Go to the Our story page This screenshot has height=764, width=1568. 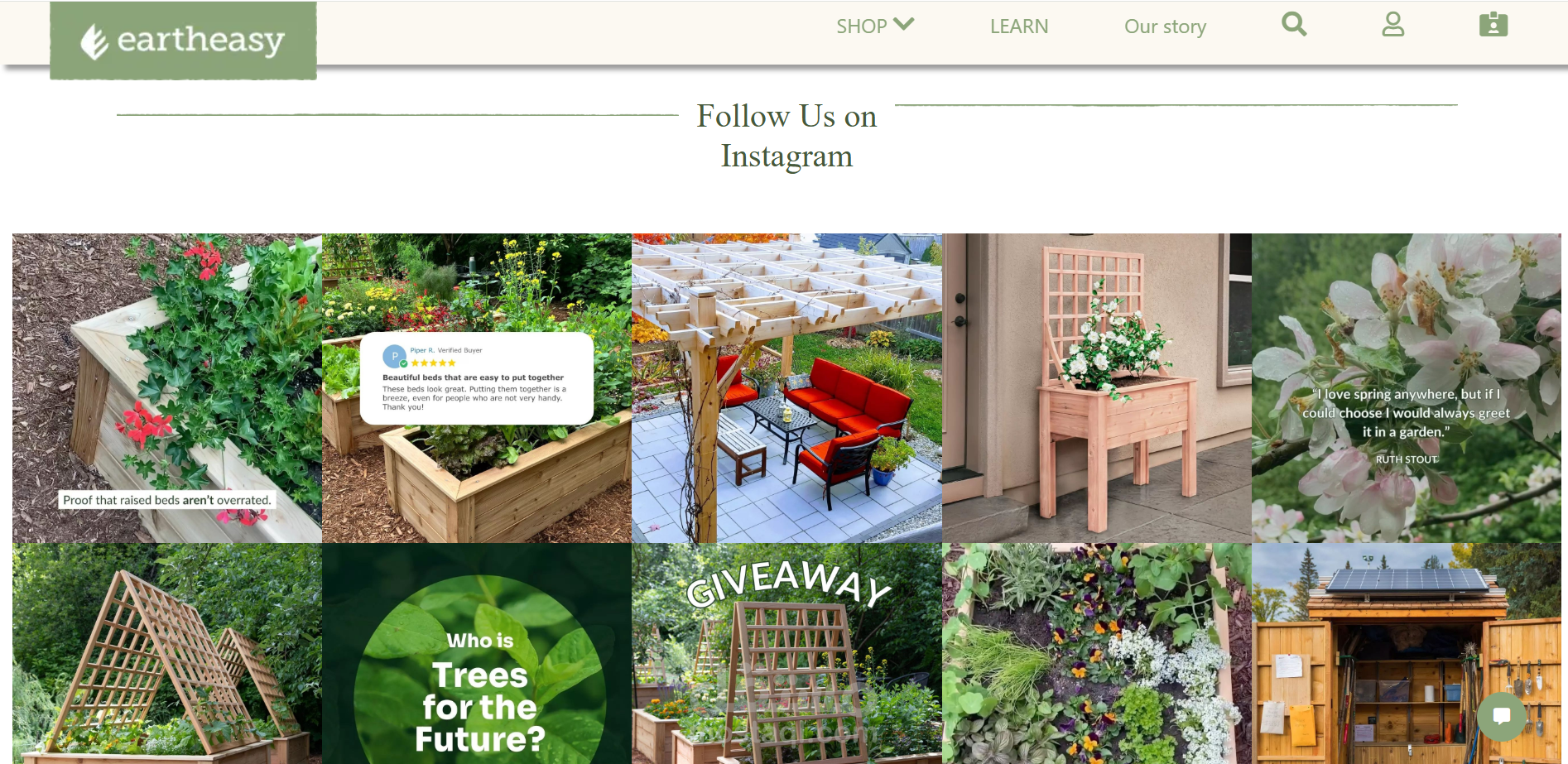[x=1165, y=26]
